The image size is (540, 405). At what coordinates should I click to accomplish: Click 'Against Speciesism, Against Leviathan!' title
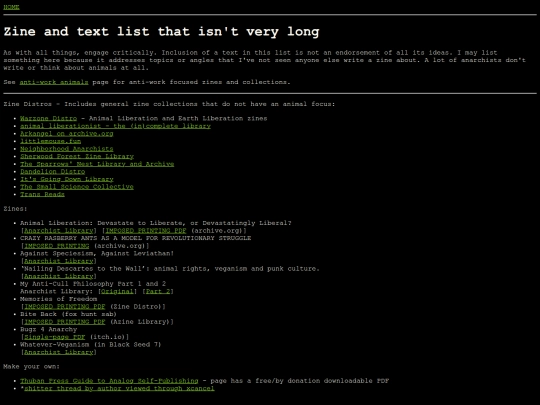[x=97, y=253]
